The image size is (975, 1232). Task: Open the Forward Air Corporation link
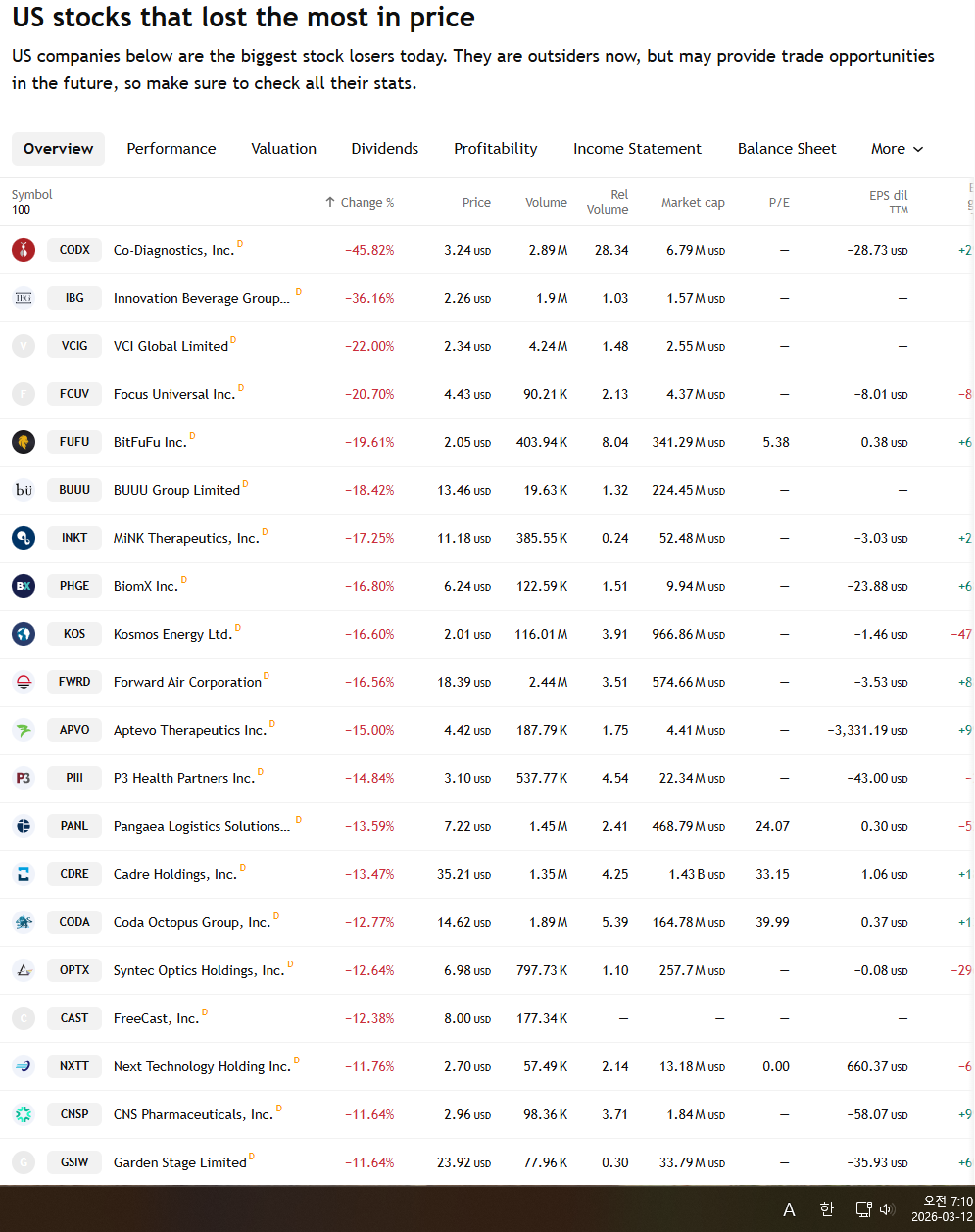[x=187, y=682]
